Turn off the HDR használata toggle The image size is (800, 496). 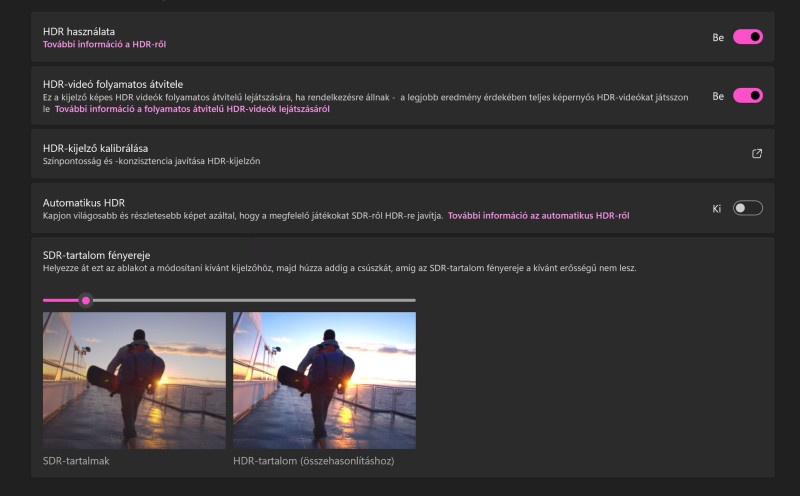pos(747,37)
